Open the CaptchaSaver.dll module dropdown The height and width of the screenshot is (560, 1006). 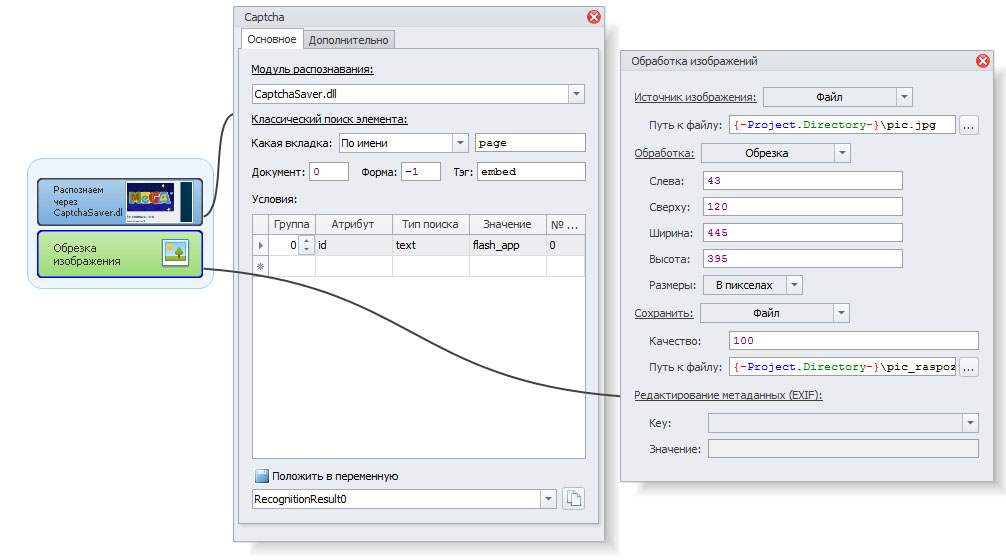(x=576, y=94)
